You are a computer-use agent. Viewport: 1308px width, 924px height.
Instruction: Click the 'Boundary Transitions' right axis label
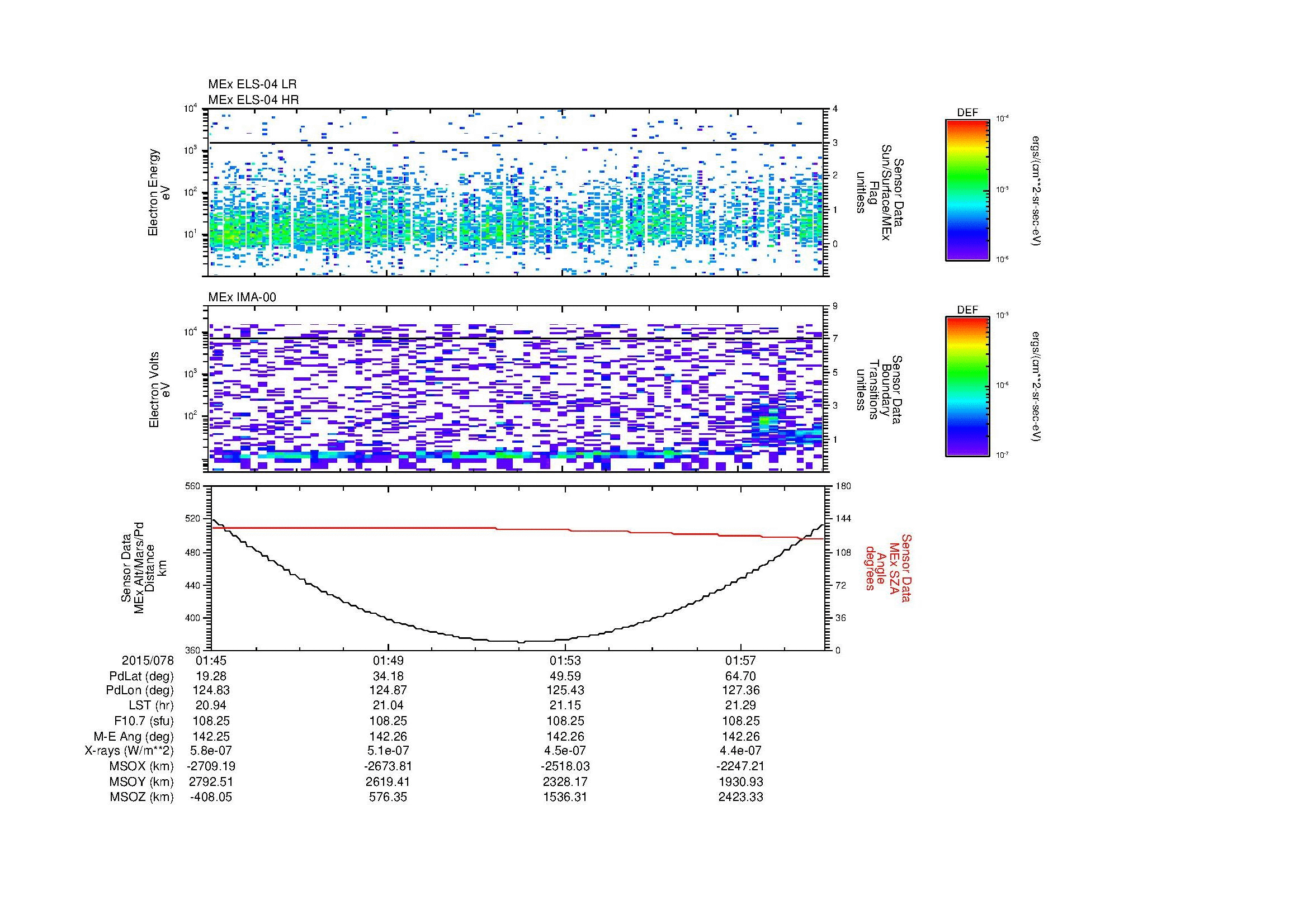(x=880, y=390)
